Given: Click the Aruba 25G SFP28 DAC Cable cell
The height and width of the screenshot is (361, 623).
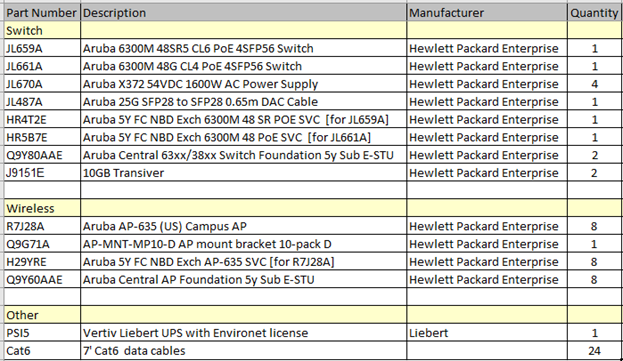Looking at the screenshot, I should pyautogui.click(x=244, y=101).
